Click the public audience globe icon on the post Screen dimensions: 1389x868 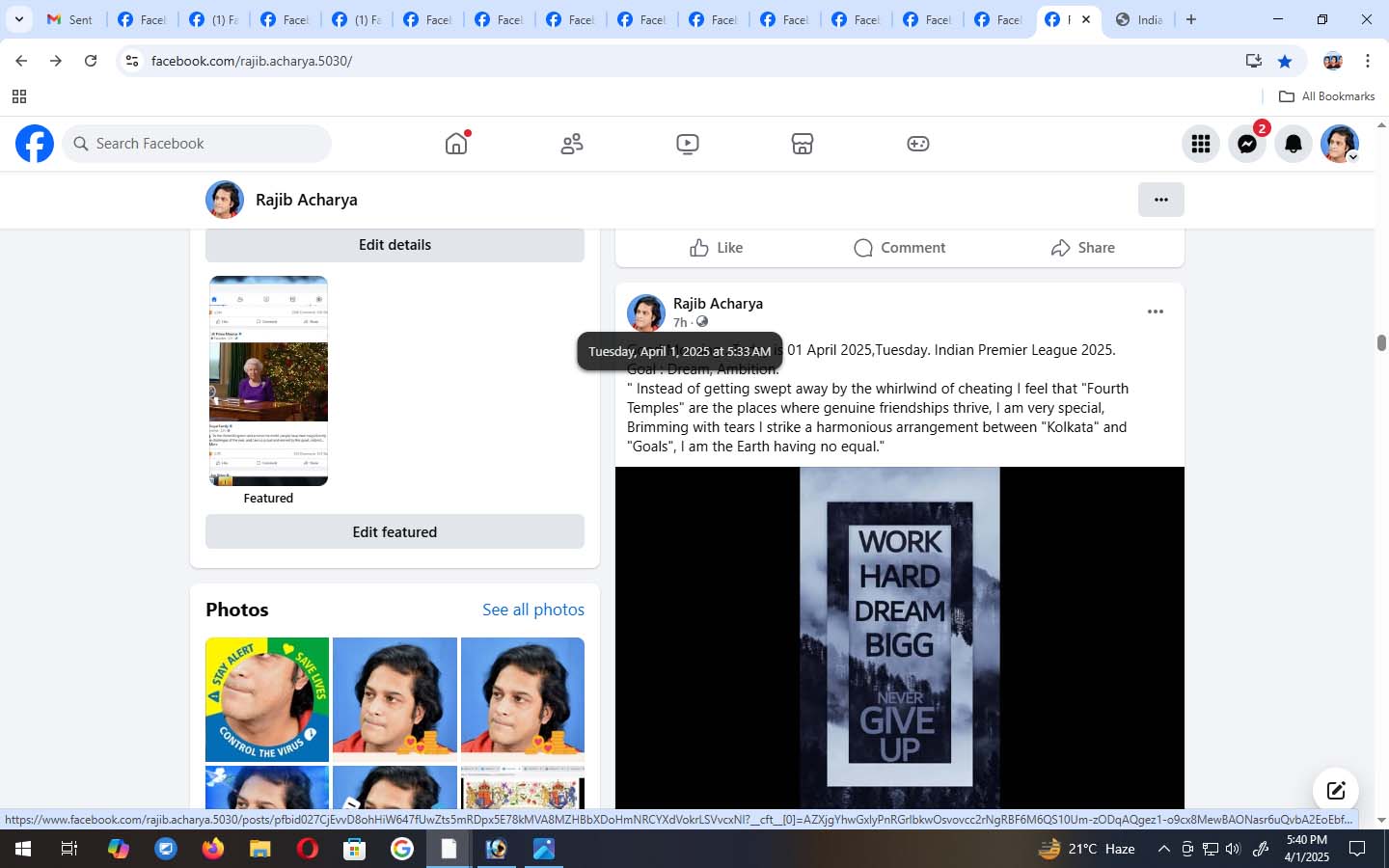[x=702, y=322]
